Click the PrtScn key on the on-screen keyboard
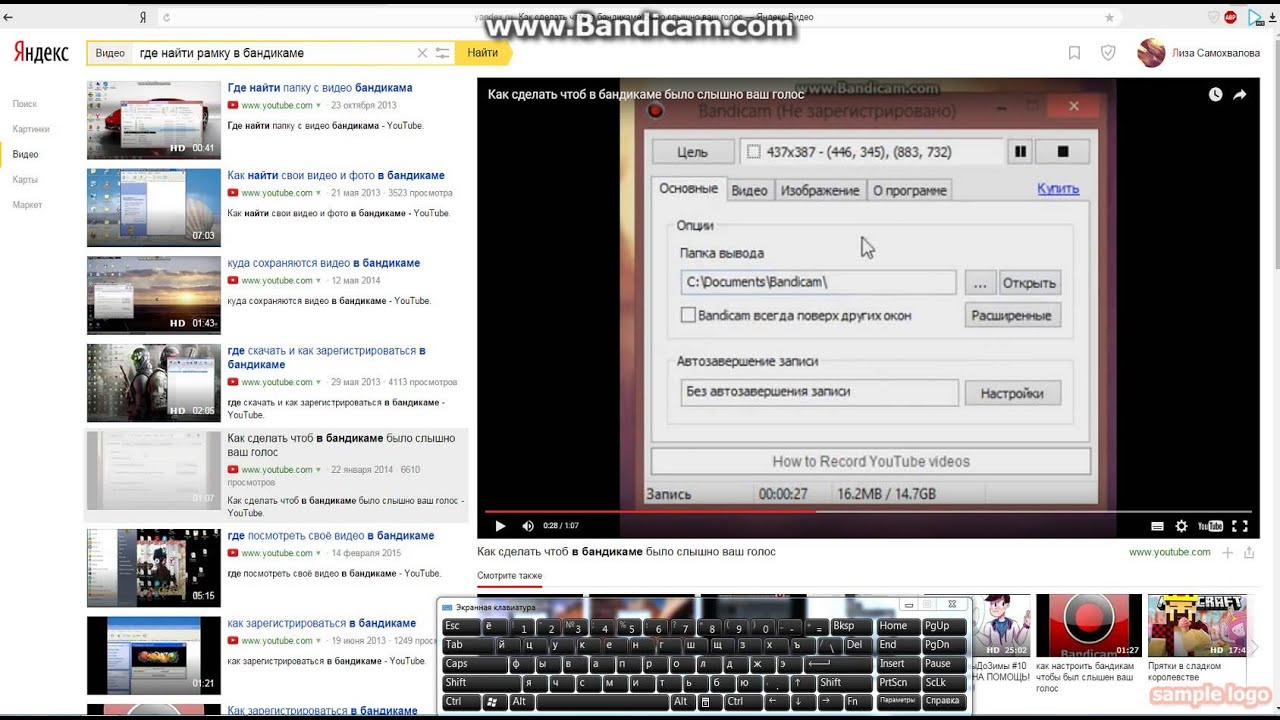Viewport: 1280px width, 720px height. click(x=897, y=683)
